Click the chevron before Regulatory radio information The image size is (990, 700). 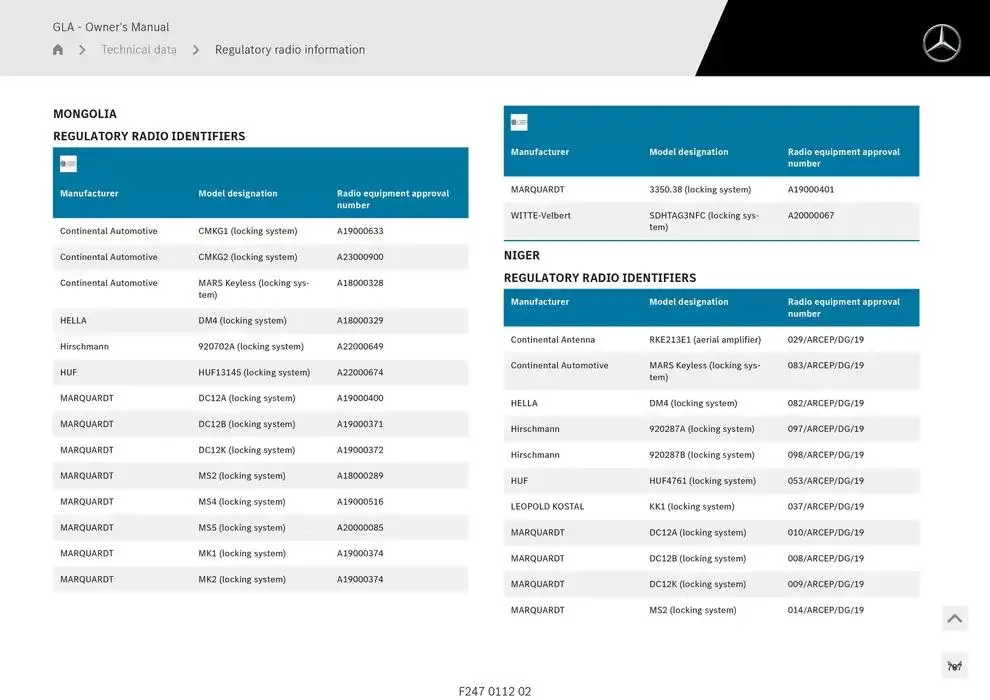coord(196,50)
